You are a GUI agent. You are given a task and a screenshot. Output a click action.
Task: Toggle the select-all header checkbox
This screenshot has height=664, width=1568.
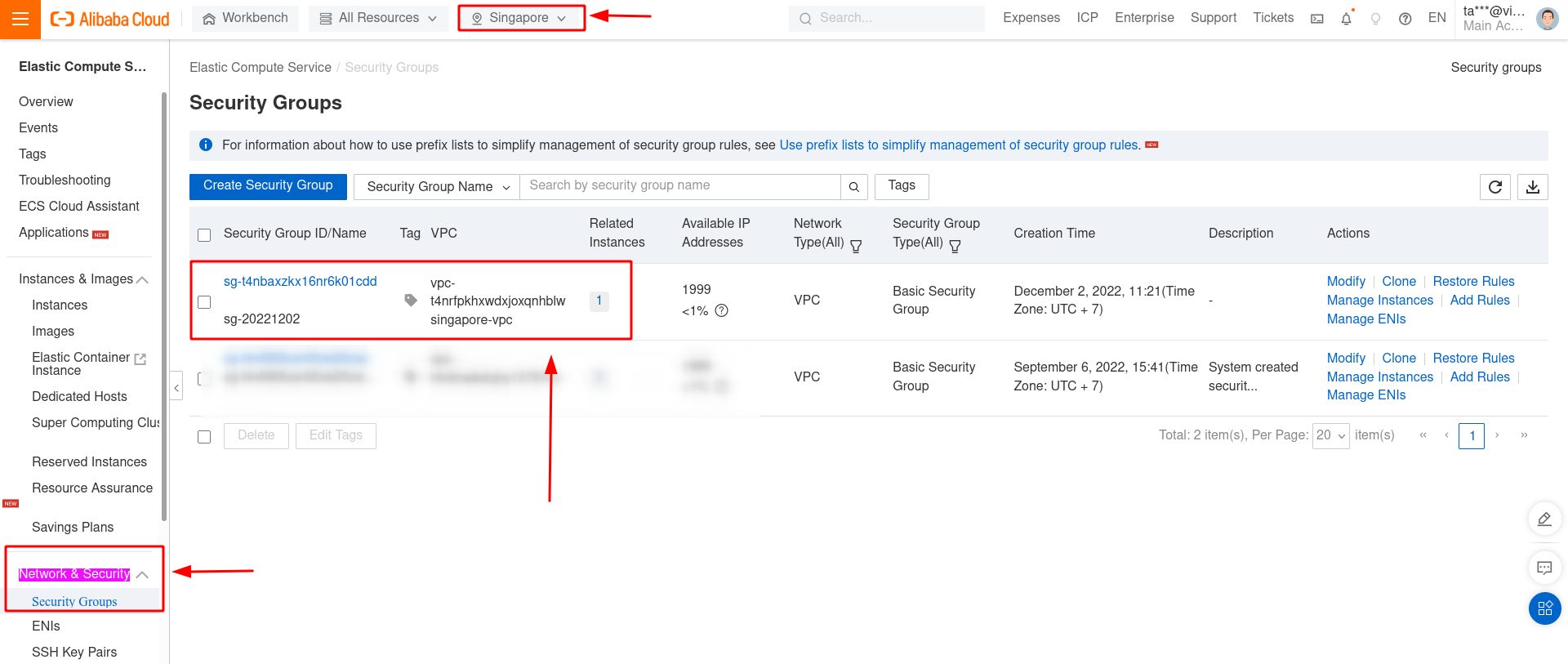coord(204,235)
